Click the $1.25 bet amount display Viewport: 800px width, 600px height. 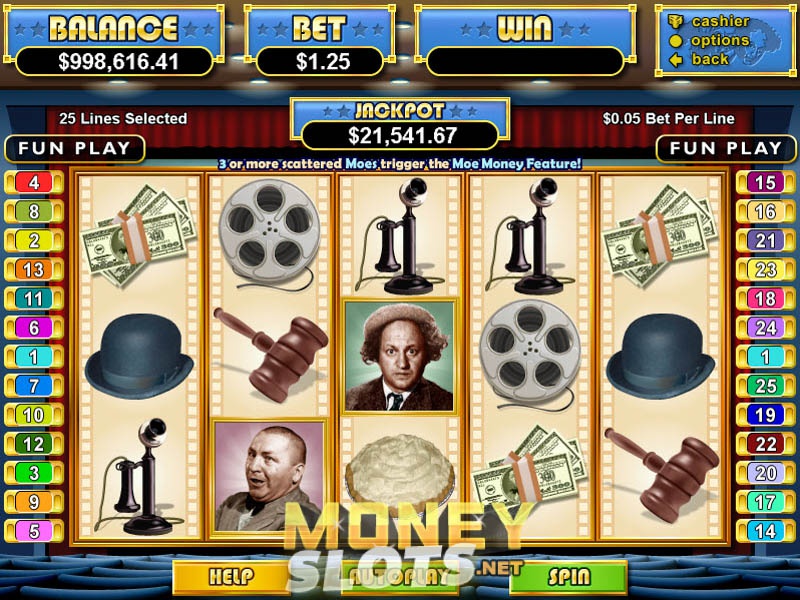click(320, 62)
